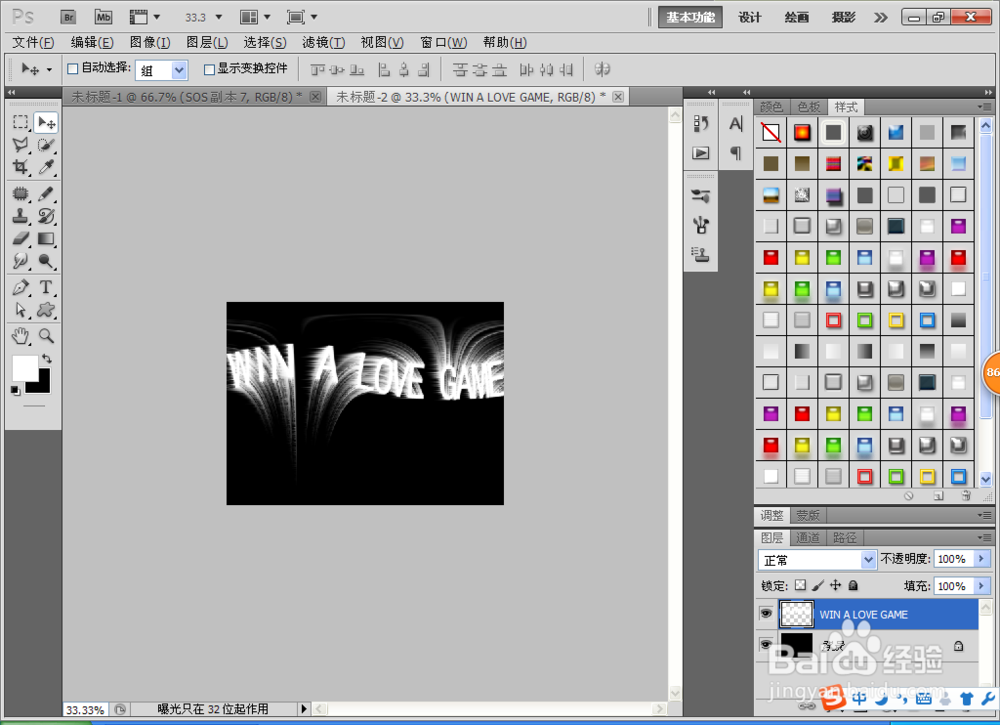The height and width of the screenshot is (725, 1000).
Task: Hide the WIN A LOVE GAME layer
Action: click(766, 614)
